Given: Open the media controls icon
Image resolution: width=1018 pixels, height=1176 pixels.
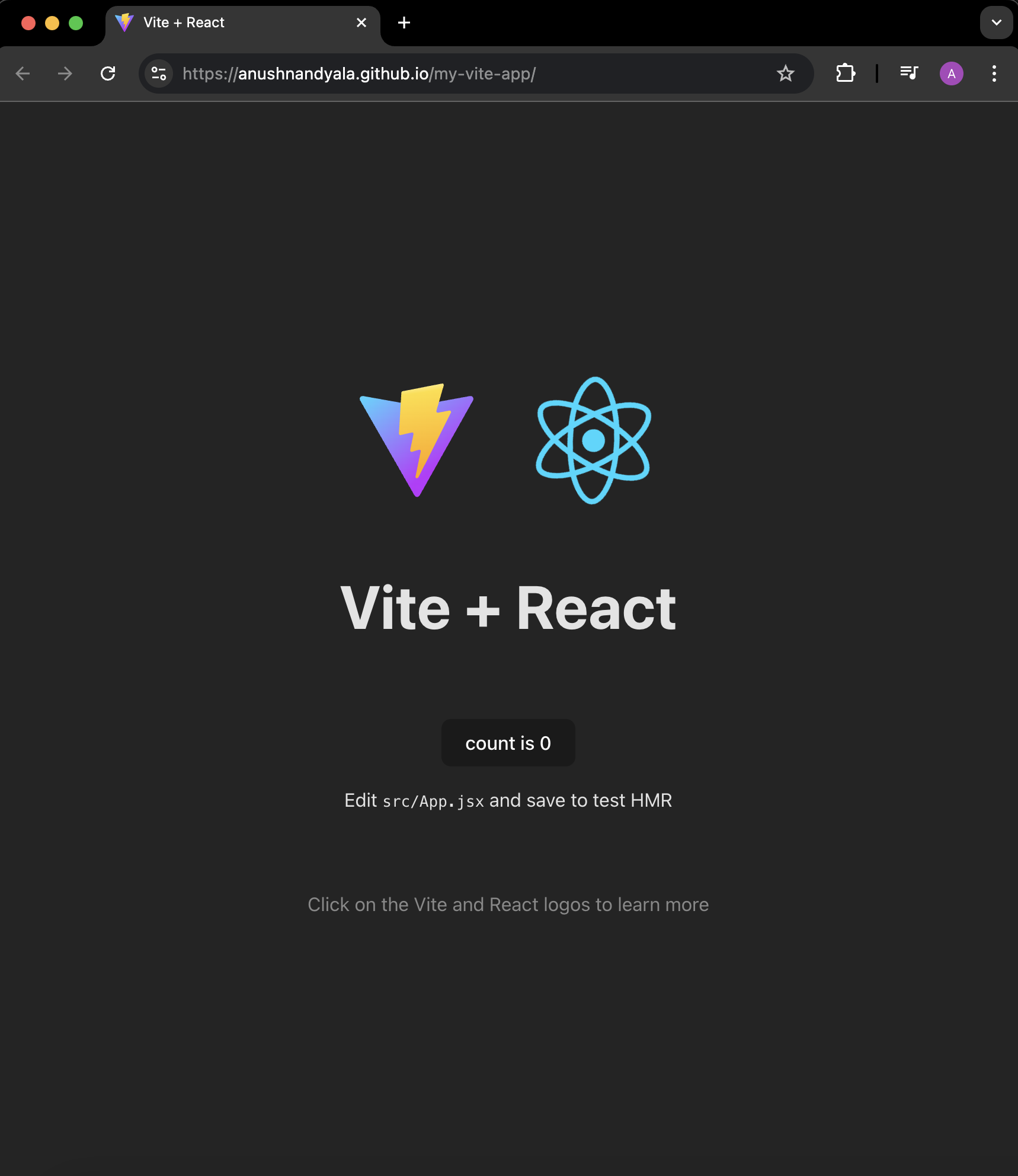Looking at the screenshot, I should coord(909,73).
